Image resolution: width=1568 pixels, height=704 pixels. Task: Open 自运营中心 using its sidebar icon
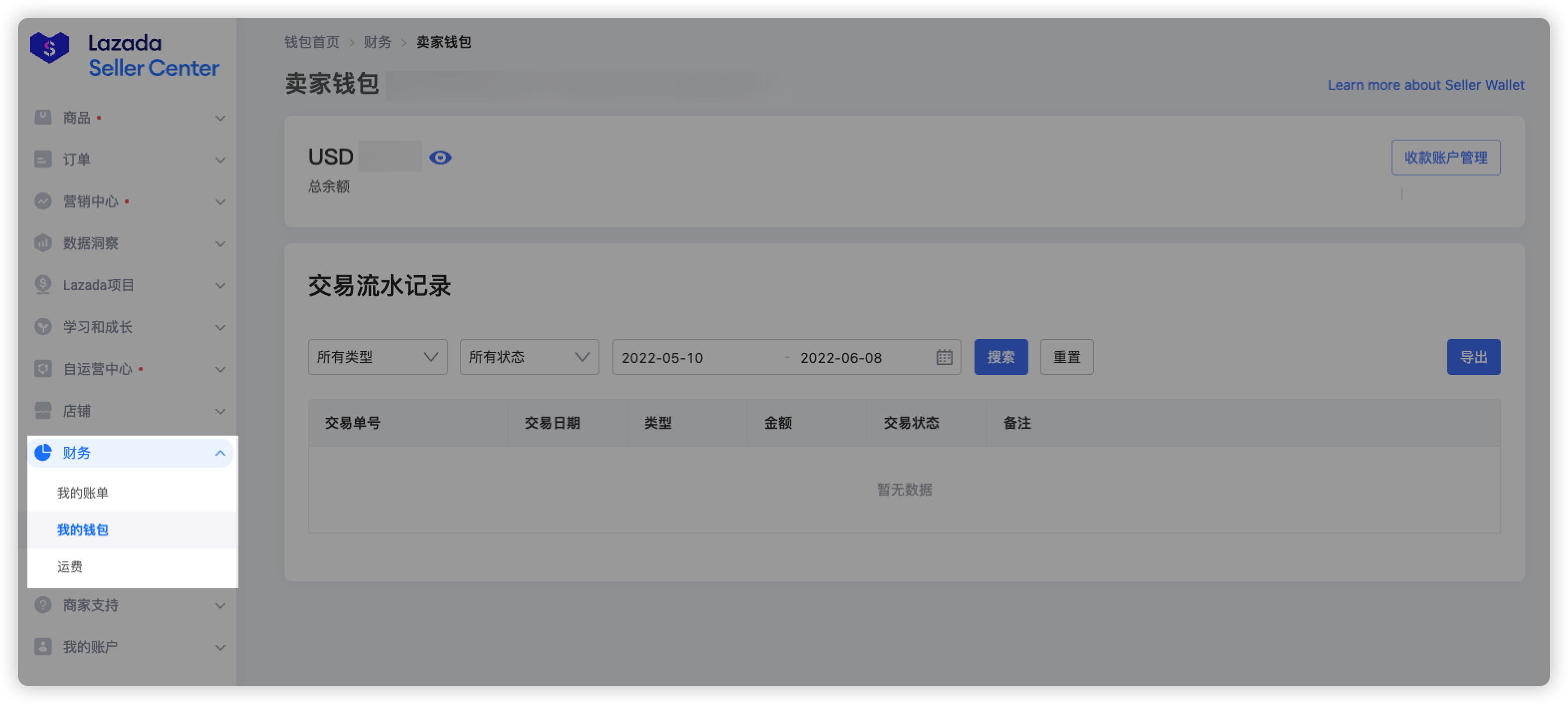(42, 369)
